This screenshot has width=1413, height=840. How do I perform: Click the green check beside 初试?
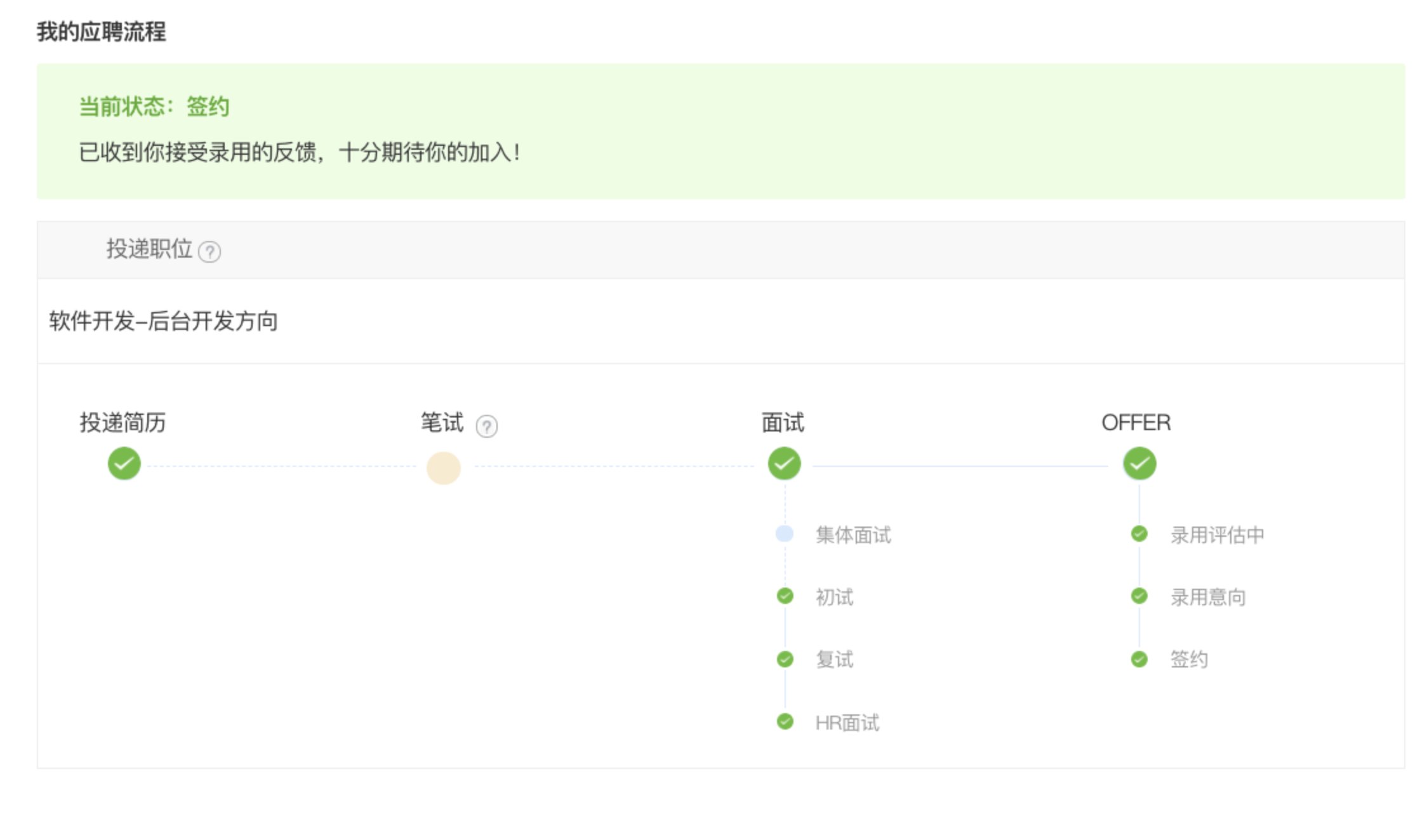[x=785, y=596]
